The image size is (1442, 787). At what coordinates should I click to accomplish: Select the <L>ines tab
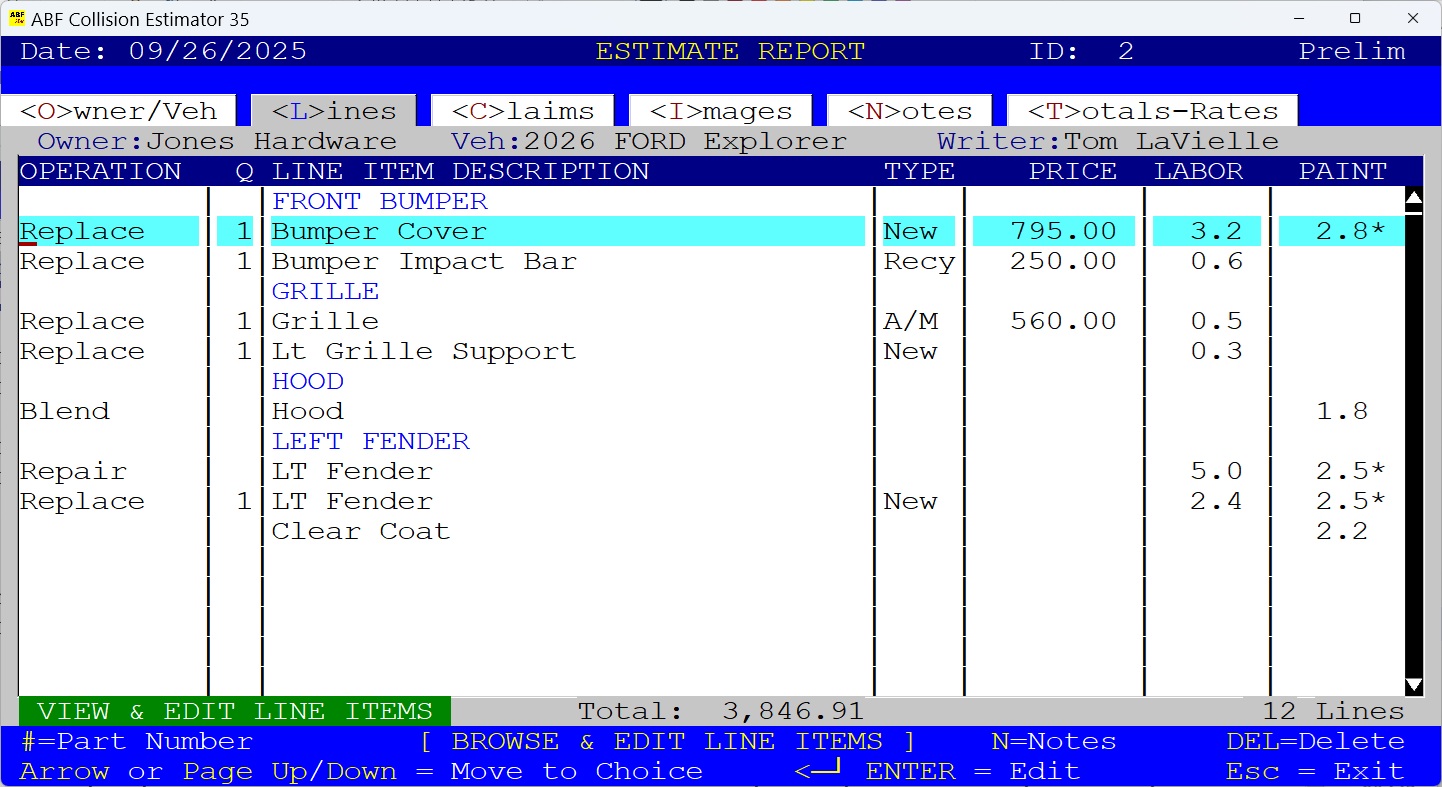click(333, 111)
